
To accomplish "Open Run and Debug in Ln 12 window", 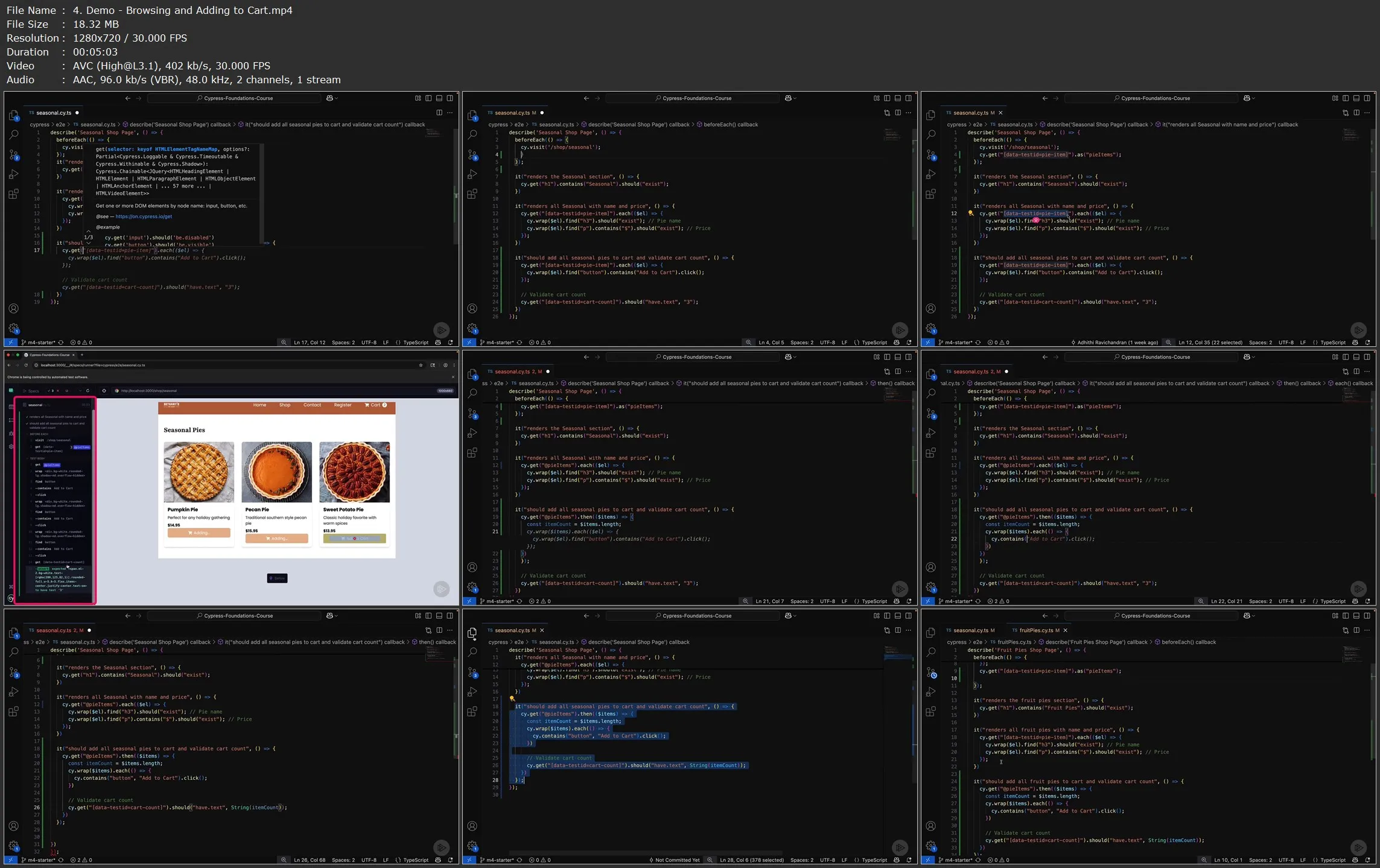I will [931, 174].
